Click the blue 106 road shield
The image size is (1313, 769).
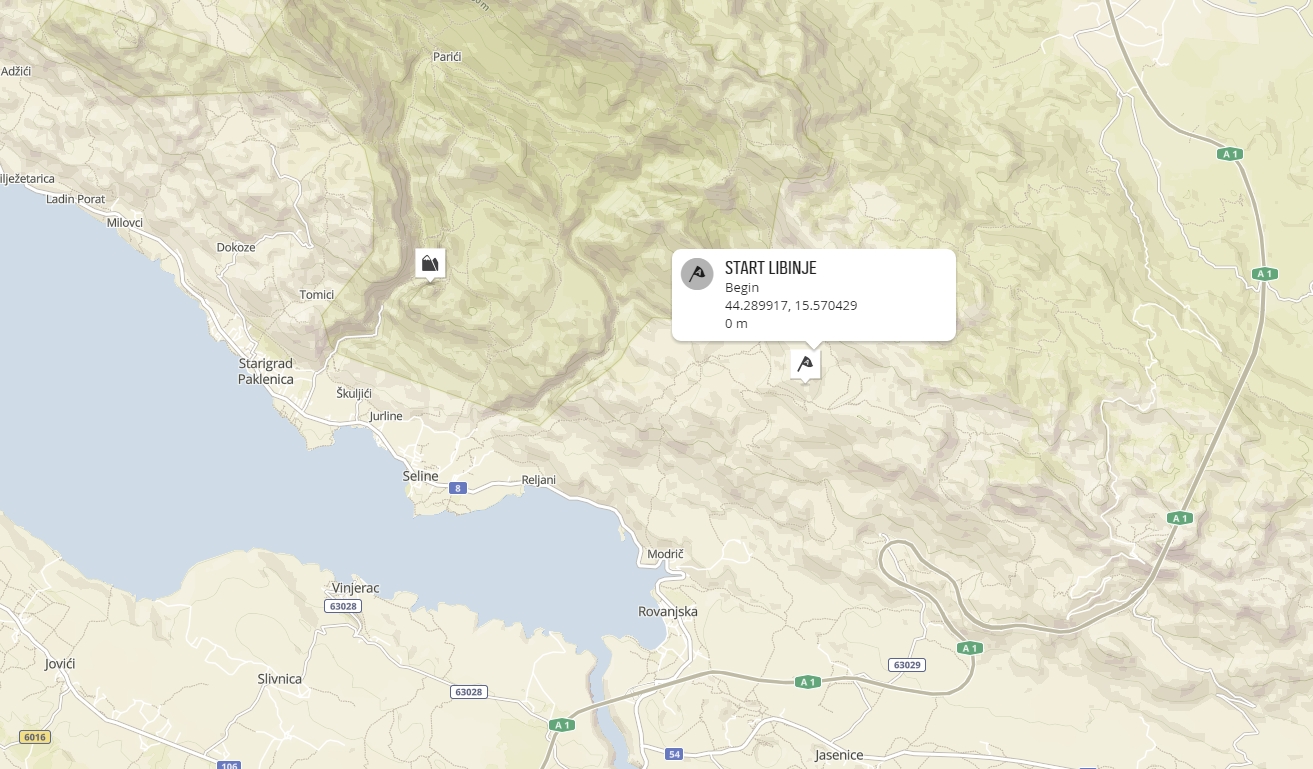click(229, 766)
